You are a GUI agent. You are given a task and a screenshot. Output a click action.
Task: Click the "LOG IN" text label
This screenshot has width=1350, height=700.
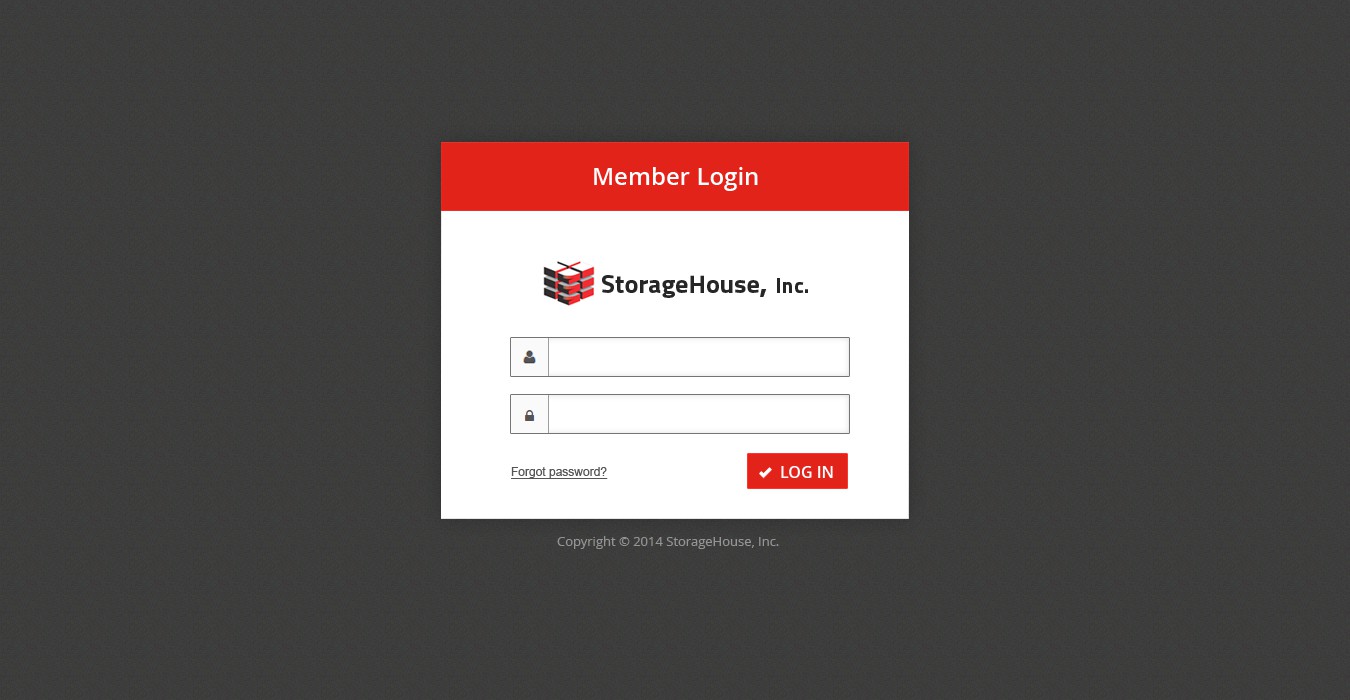point(807,472)
